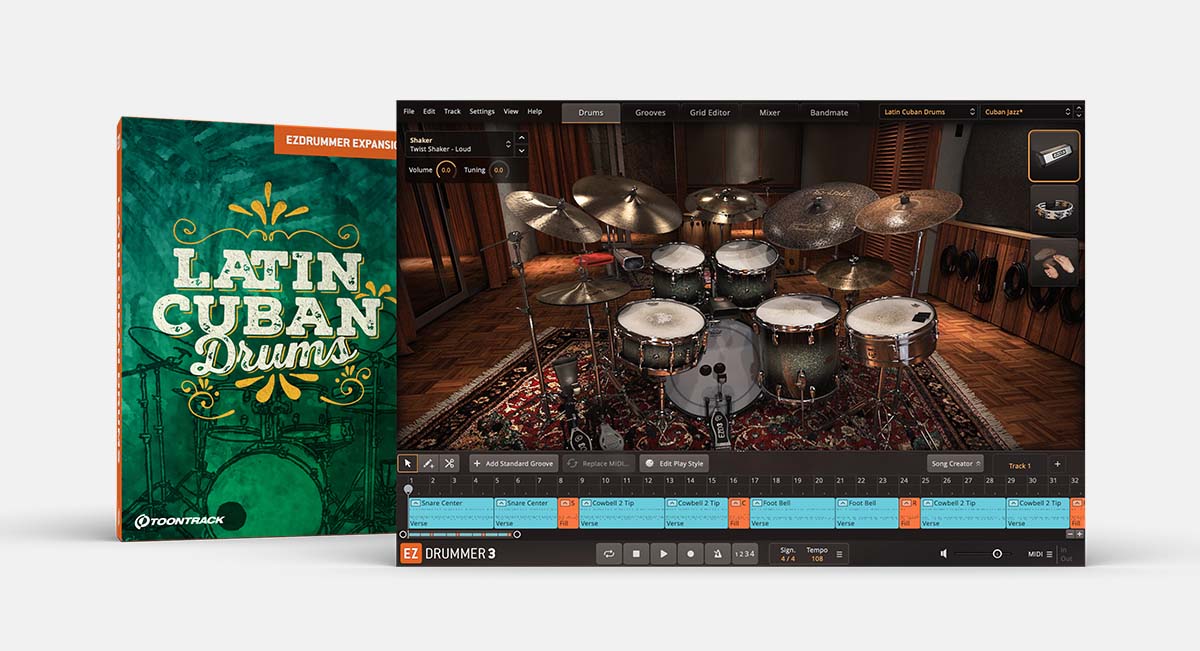
Task: Switch to the Mixer tab
Action: (x=769, y=112)
